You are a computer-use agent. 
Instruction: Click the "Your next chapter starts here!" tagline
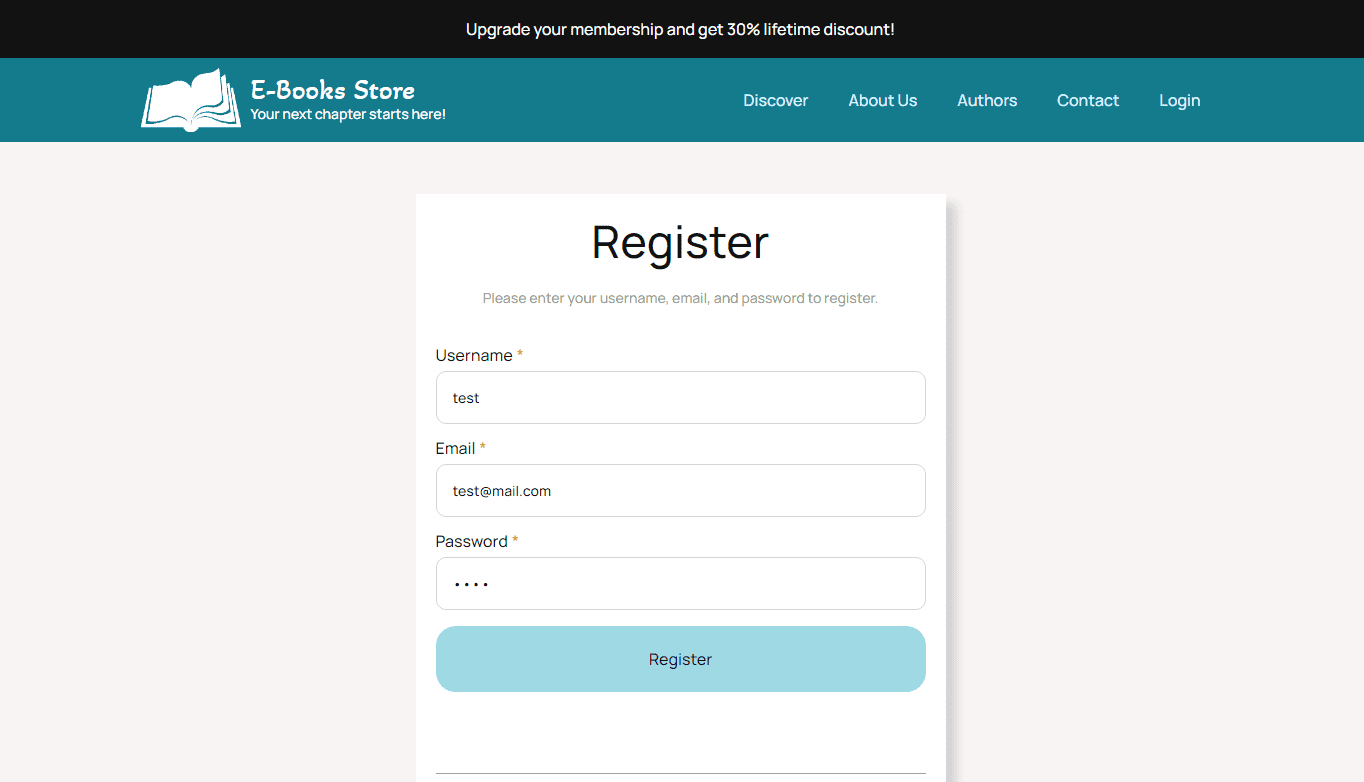(x=348, y=114)
